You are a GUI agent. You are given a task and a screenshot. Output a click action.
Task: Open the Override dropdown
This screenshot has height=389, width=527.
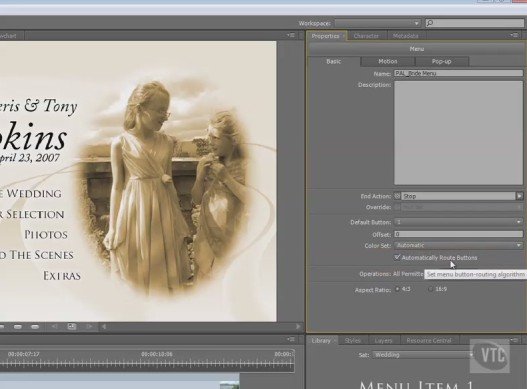[462, 207]
